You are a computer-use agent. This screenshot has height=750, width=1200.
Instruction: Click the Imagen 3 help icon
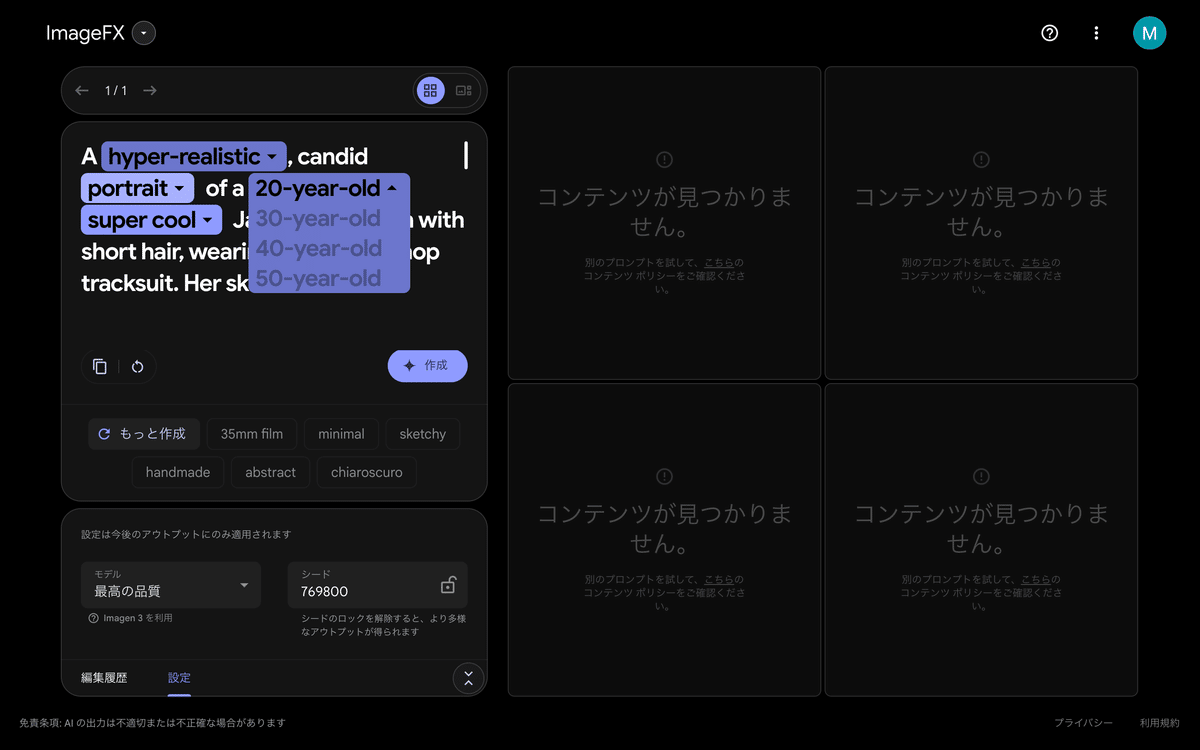coord(94,618)
